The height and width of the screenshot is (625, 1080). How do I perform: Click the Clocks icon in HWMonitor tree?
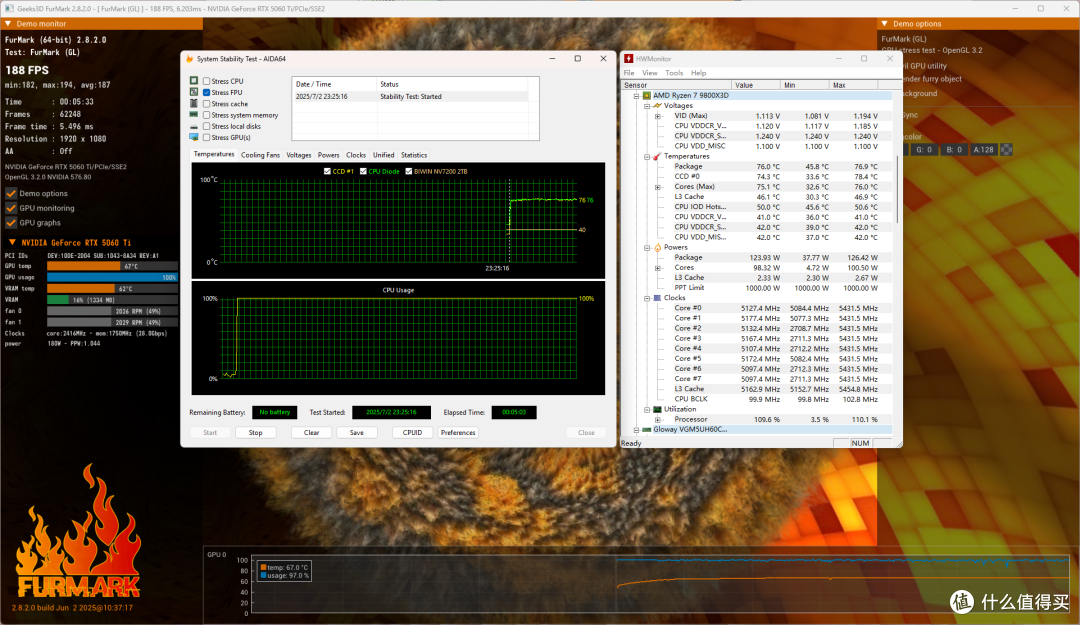coord(657,298)
